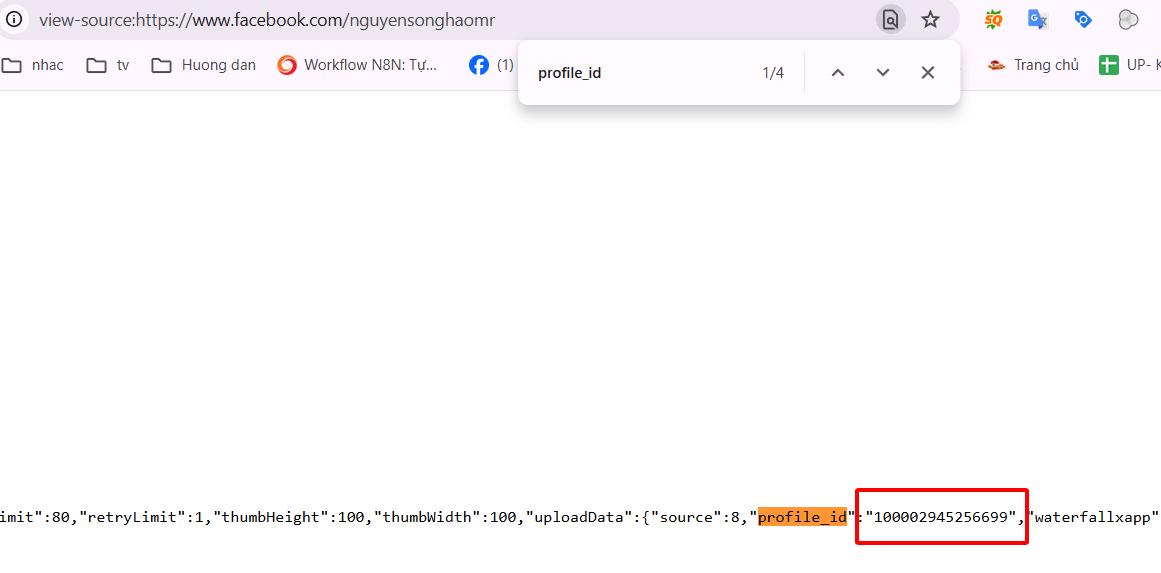Open the tv bookmarks folder
Viewport: 1161px width, 573px height.
tap(107, 65)
